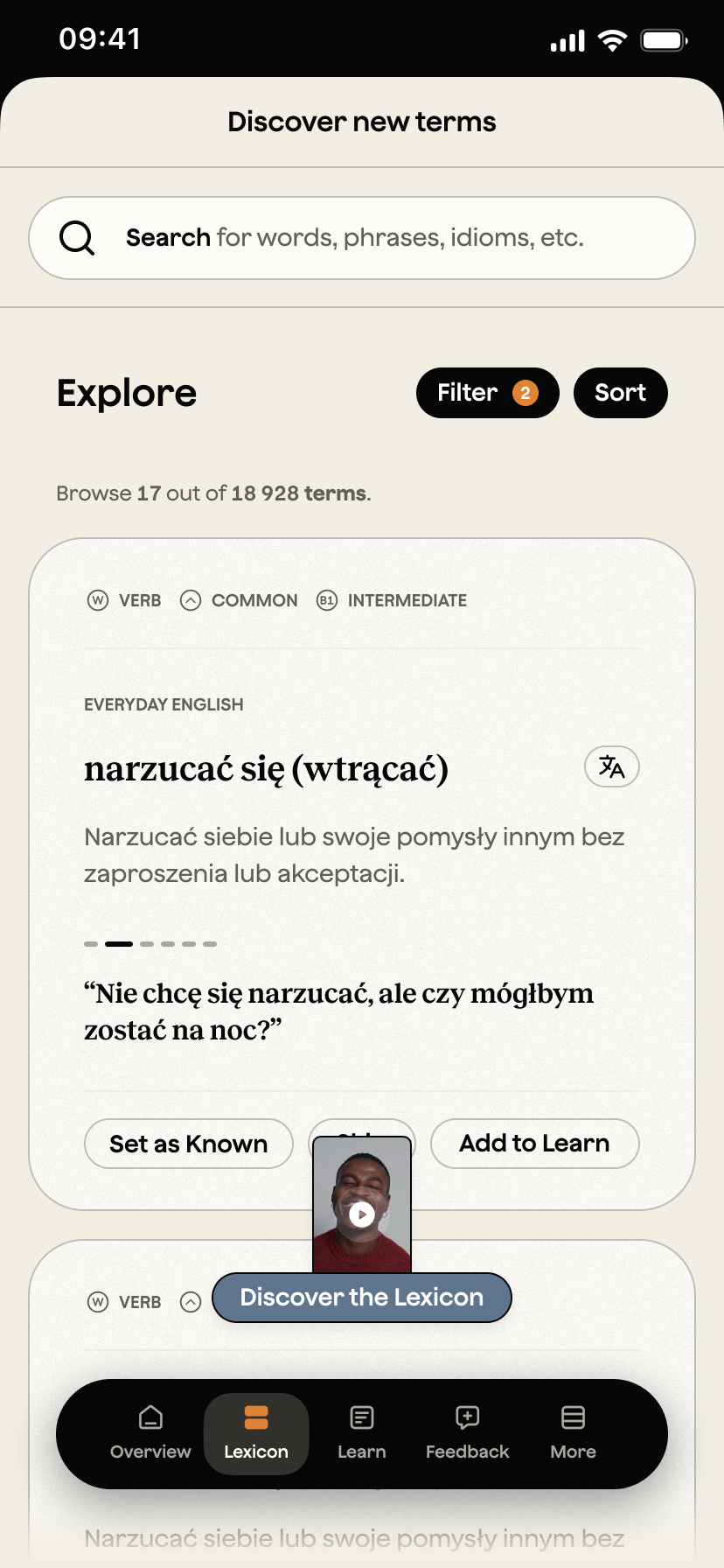724x1568 pixels.
Task: Play the video thumbnail of smiling man
Action: click(362, 1214)
